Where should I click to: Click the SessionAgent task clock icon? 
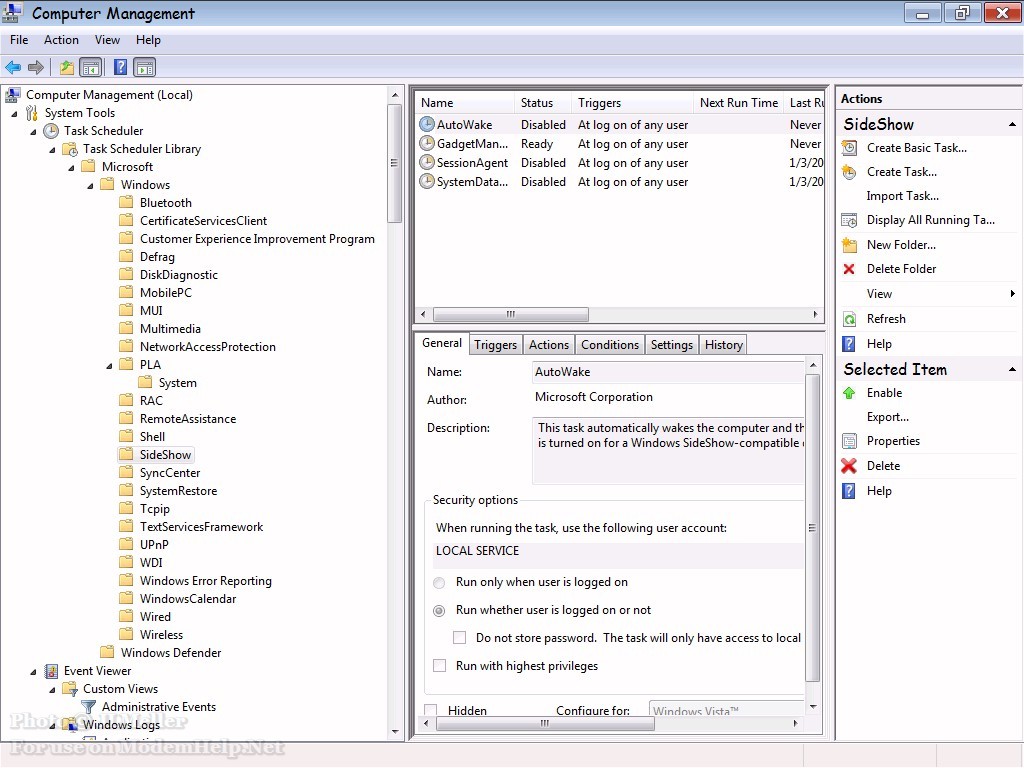point(426,162)
